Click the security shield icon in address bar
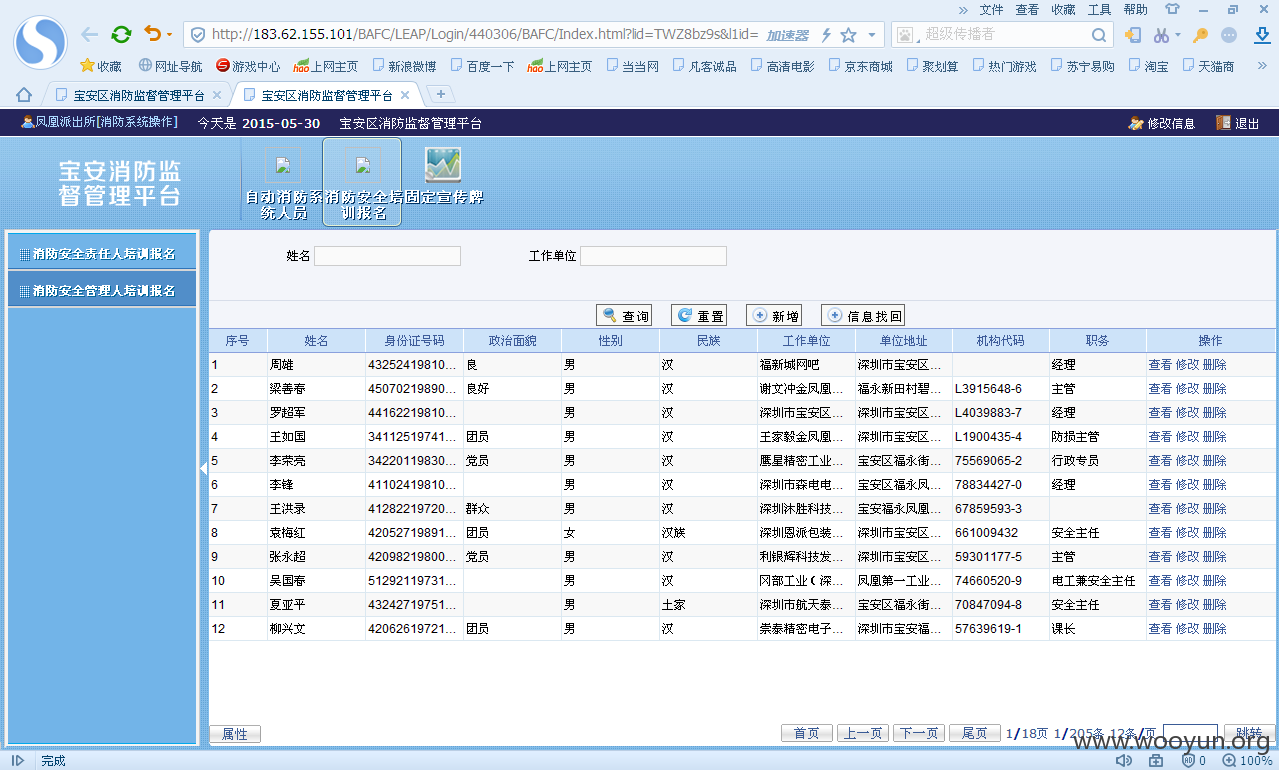Screen dimensions: 1279x770 pos(198,35)
